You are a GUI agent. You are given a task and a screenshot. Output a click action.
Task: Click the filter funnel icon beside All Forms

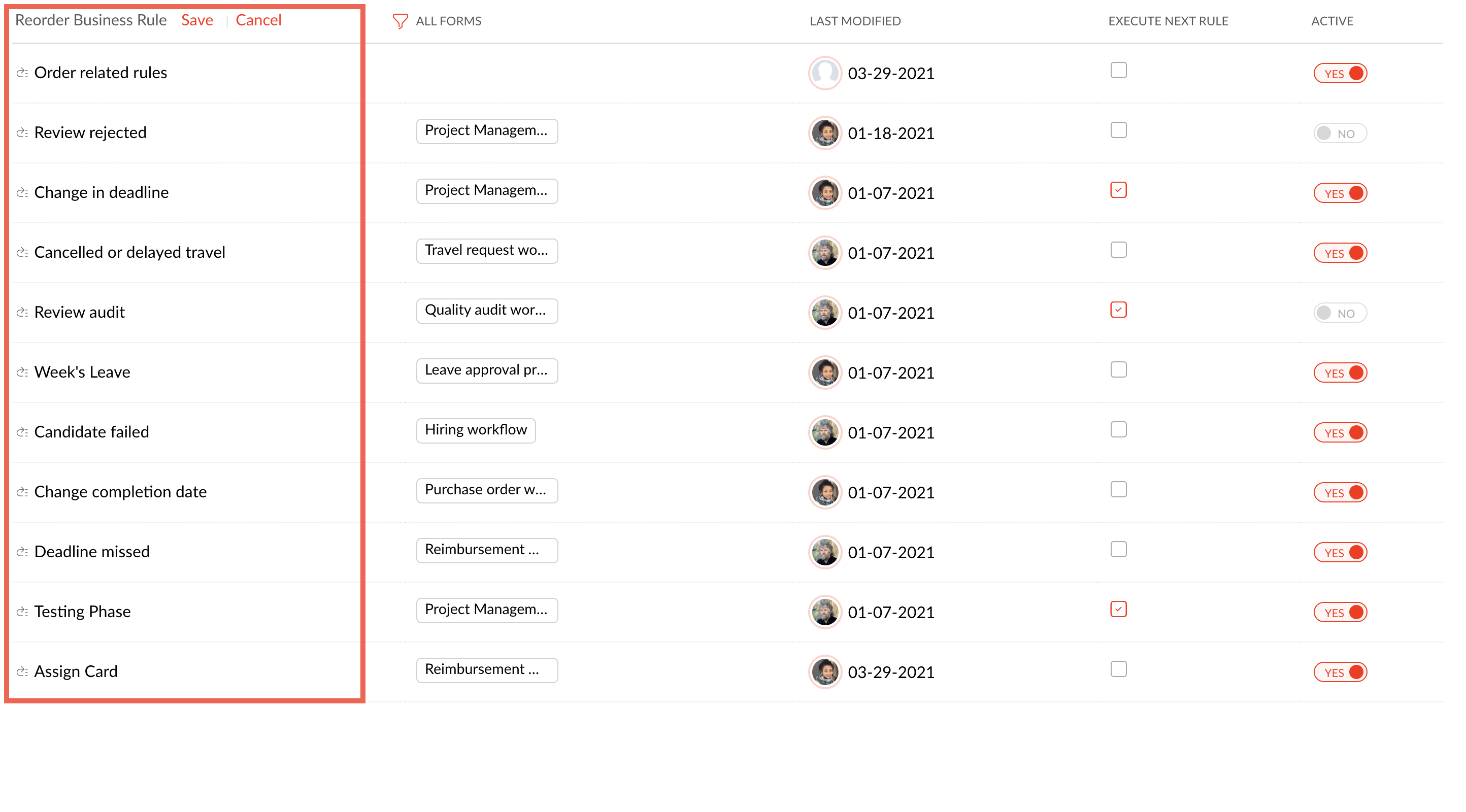point(399,21)
